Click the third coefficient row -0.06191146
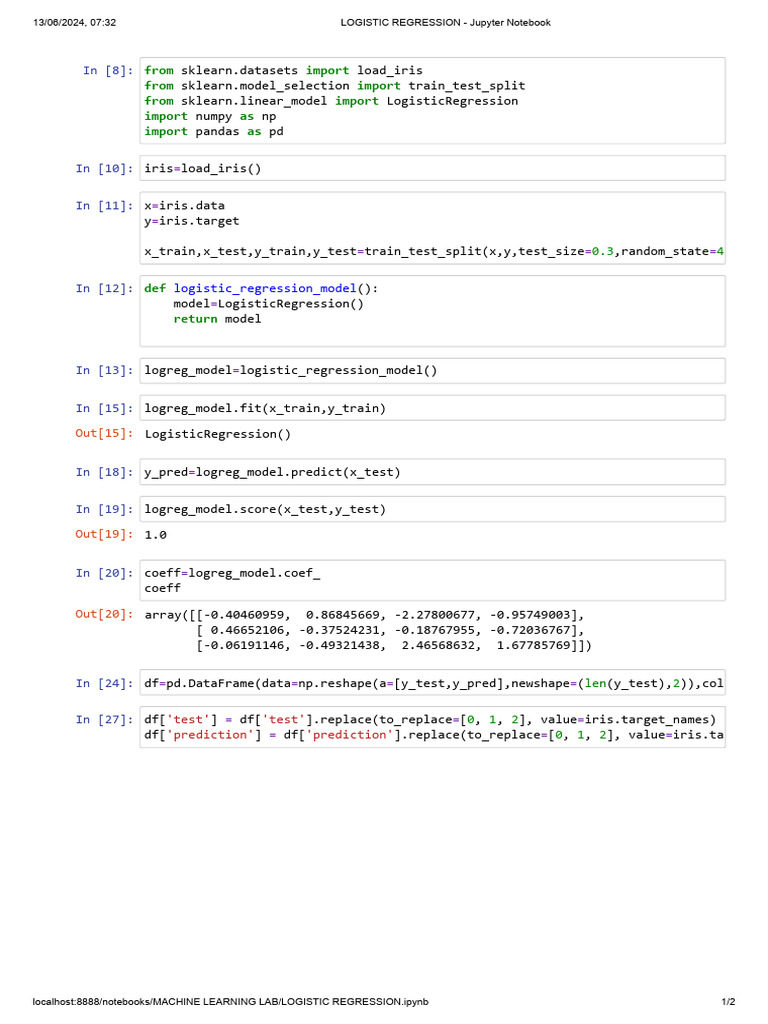Image resolution: width=768 pixels, height=1024 pixels. (394, 645)
